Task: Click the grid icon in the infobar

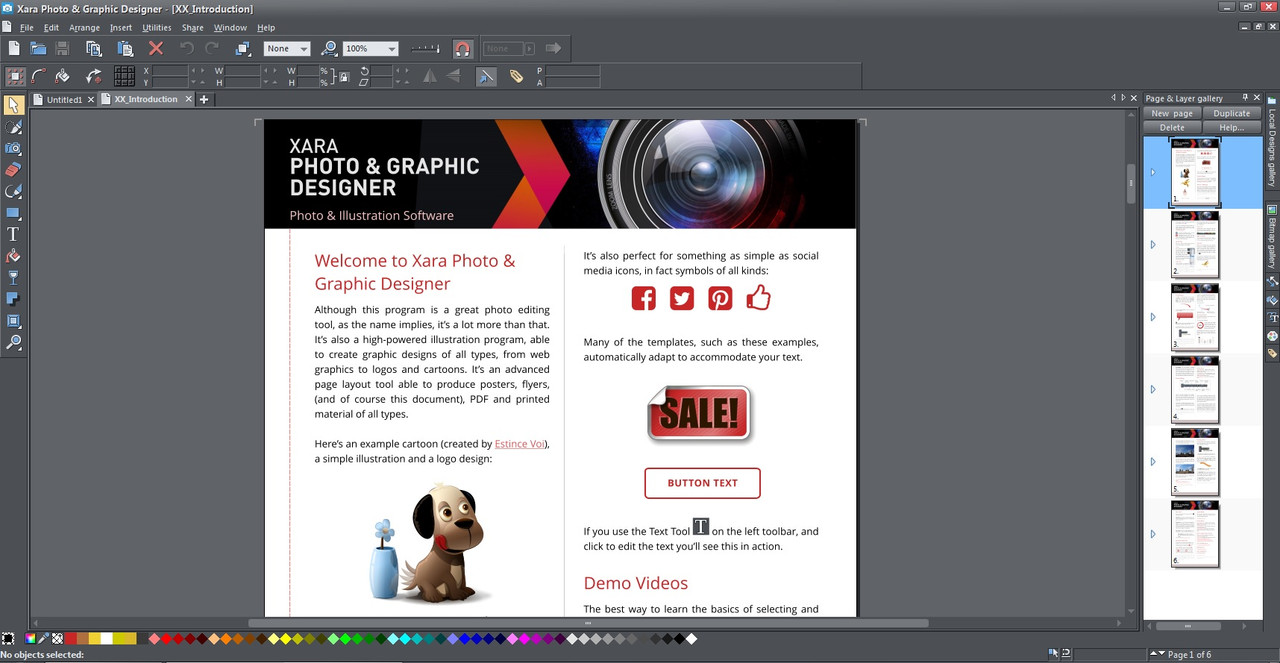Action: coord(124,76)
